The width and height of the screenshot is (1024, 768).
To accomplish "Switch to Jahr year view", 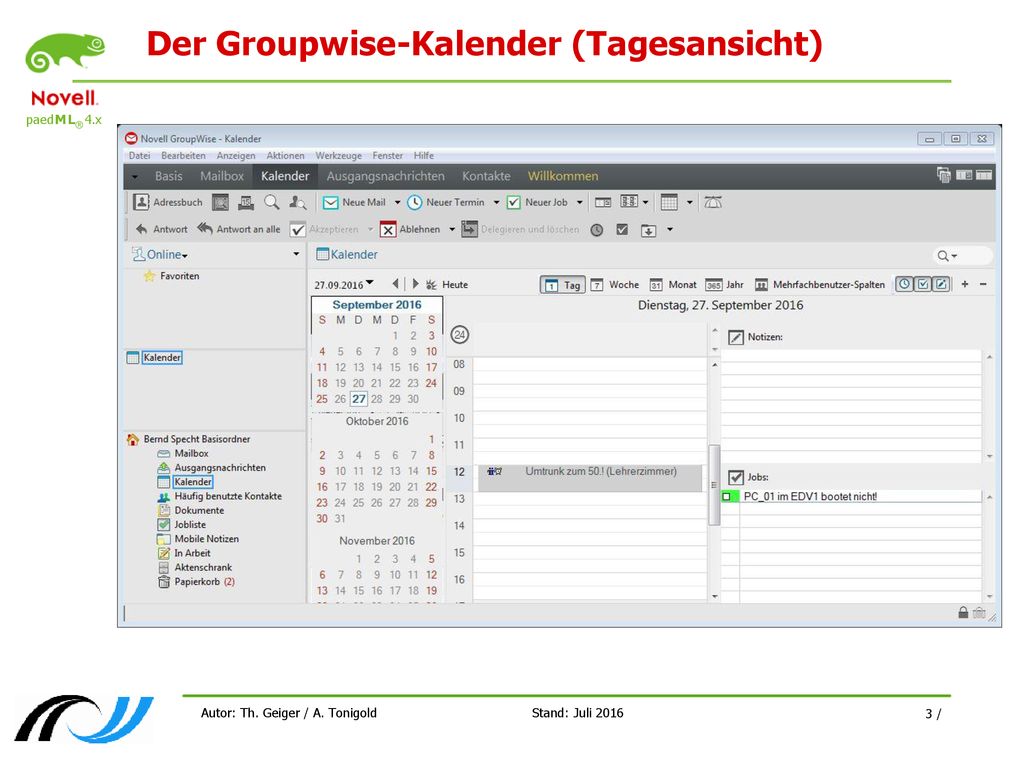I will 724,285.
